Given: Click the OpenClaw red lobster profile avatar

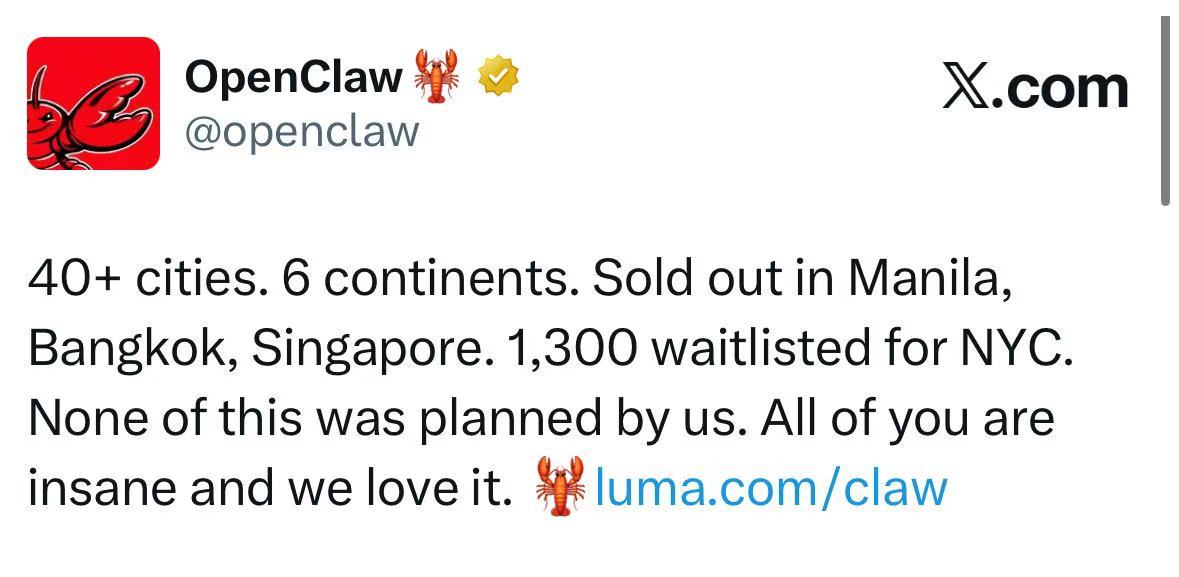Looking at the screenshot, I should (x=93, y=103).
